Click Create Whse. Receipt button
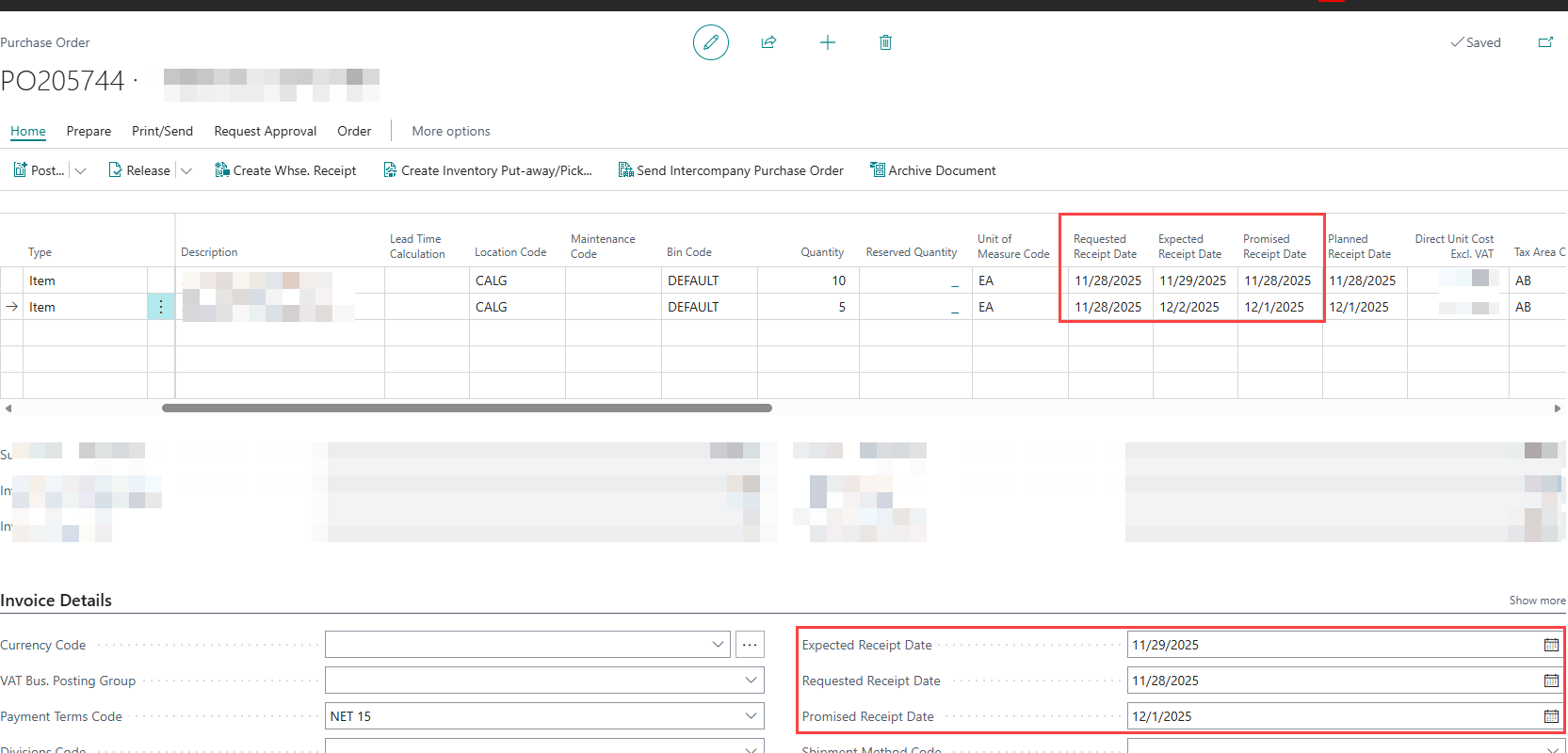1568x753 pixels. tap(285, 170)
